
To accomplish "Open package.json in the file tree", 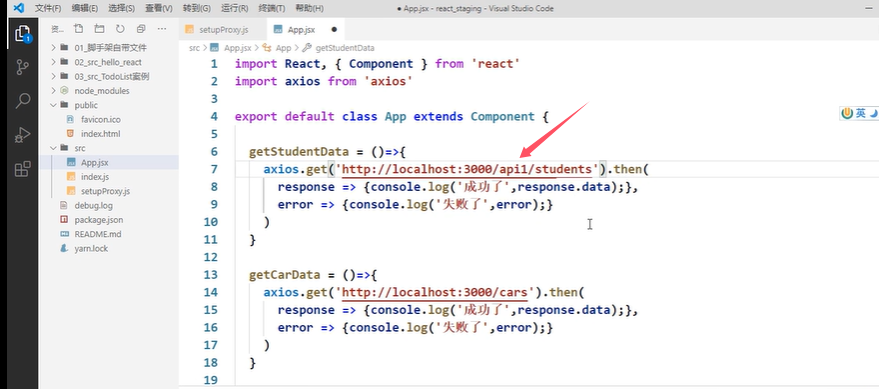I will pos(98,220).
